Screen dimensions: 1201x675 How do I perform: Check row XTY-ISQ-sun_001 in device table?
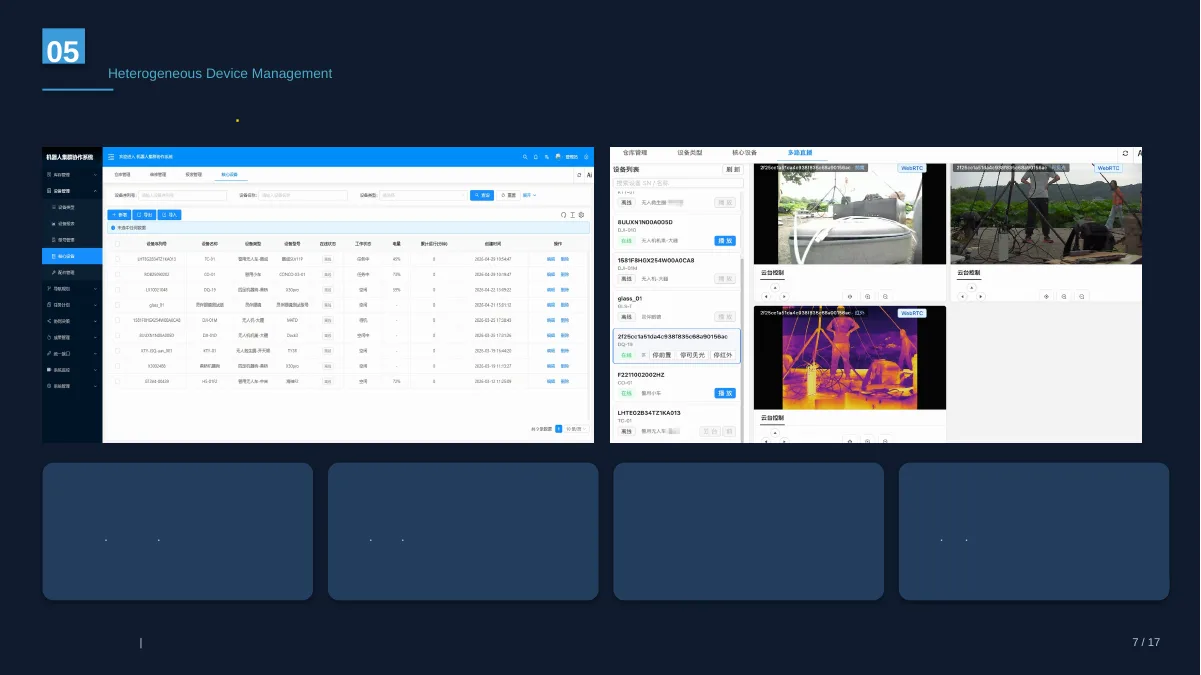117,351
